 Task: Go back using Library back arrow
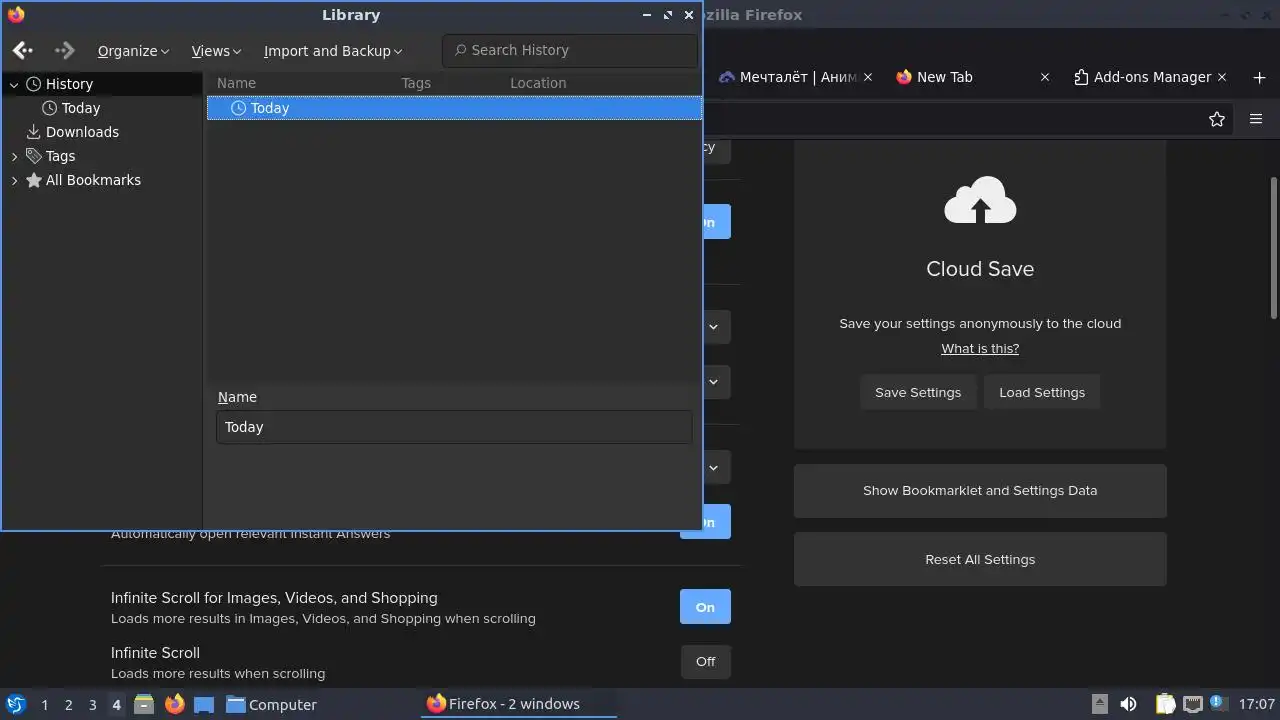[x=23, y=50]
